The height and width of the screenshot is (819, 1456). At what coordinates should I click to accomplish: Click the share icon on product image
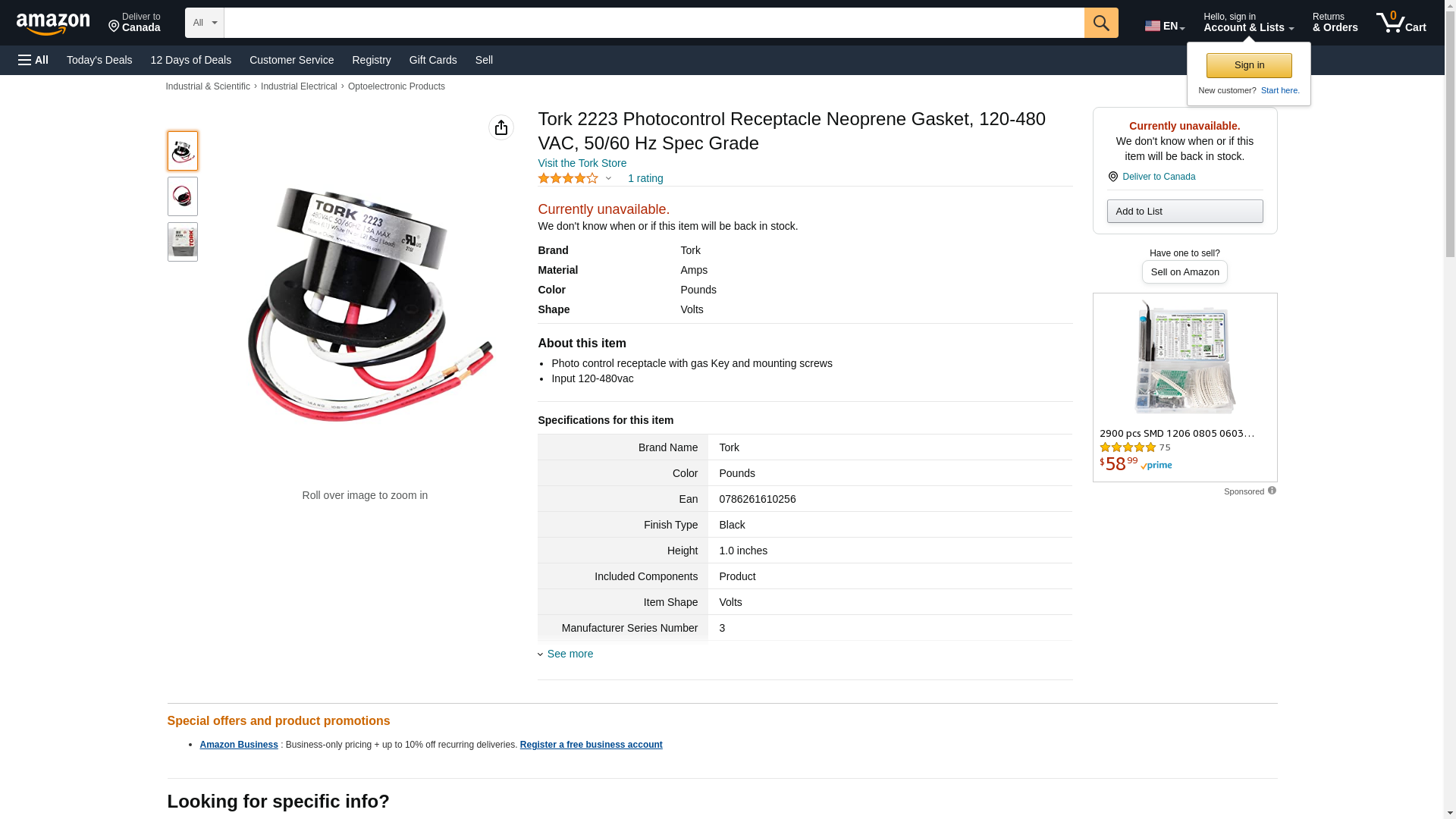coord(501,127)
